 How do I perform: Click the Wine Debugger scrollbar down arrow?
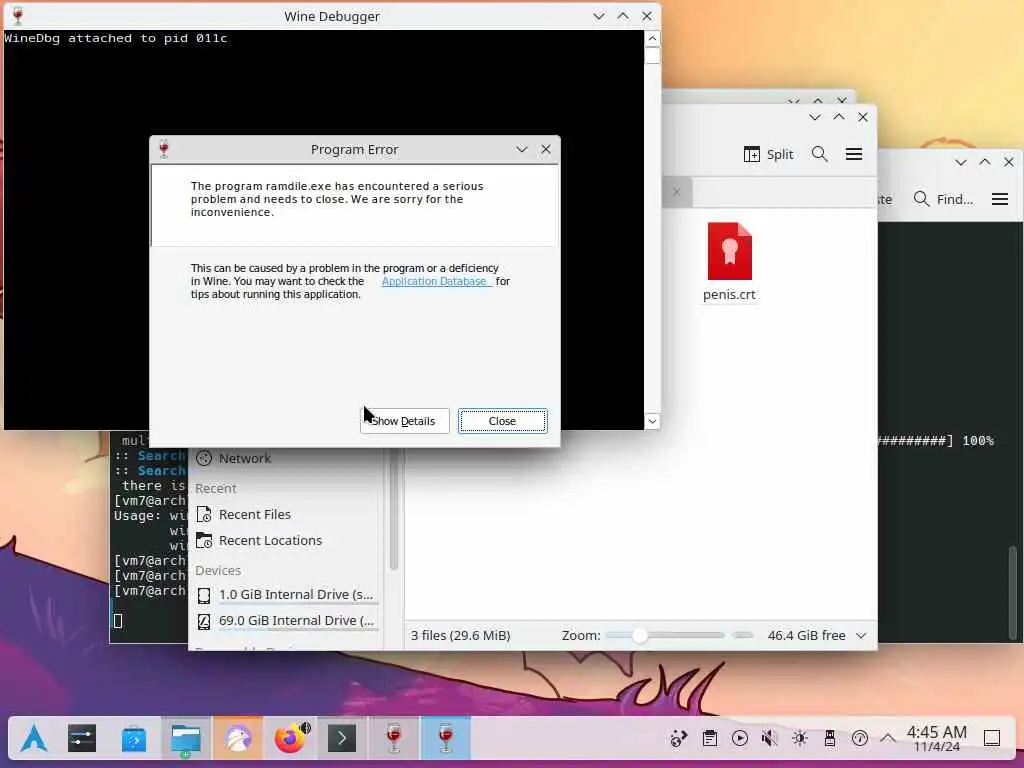click(652, 421)
